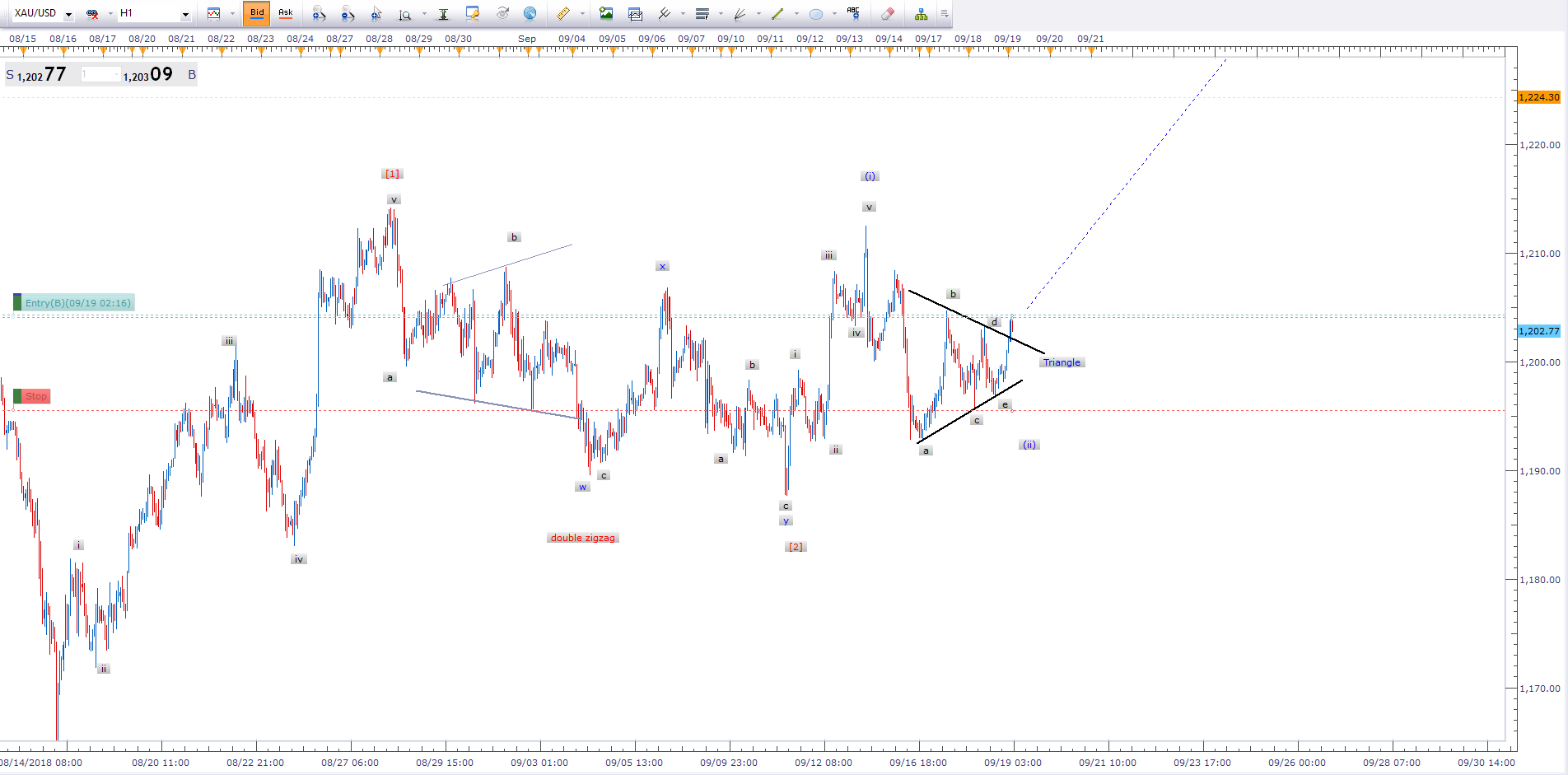Select the eraser tool
The width and height of the screenshot is (1568, 775).
887,14
